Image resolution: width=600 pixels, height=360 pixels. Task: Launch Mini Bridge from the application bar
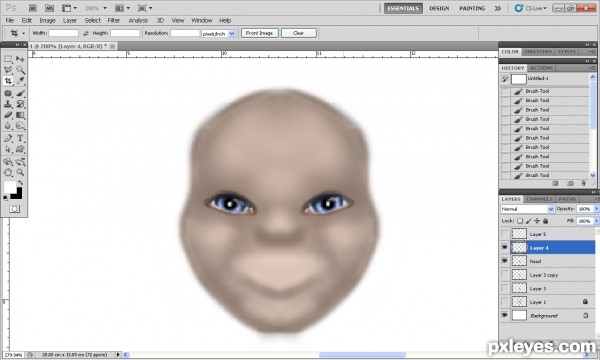pyautogui.click(x=49, y=8)
